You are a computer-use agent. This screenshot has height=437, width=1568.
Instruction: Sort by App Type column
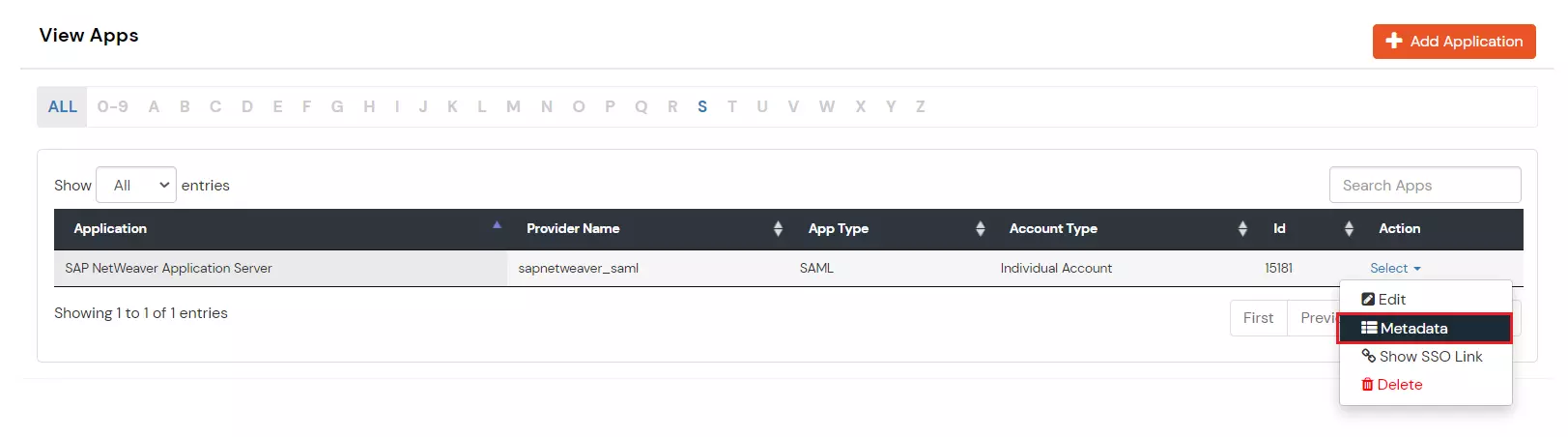(x=890, y=229)
